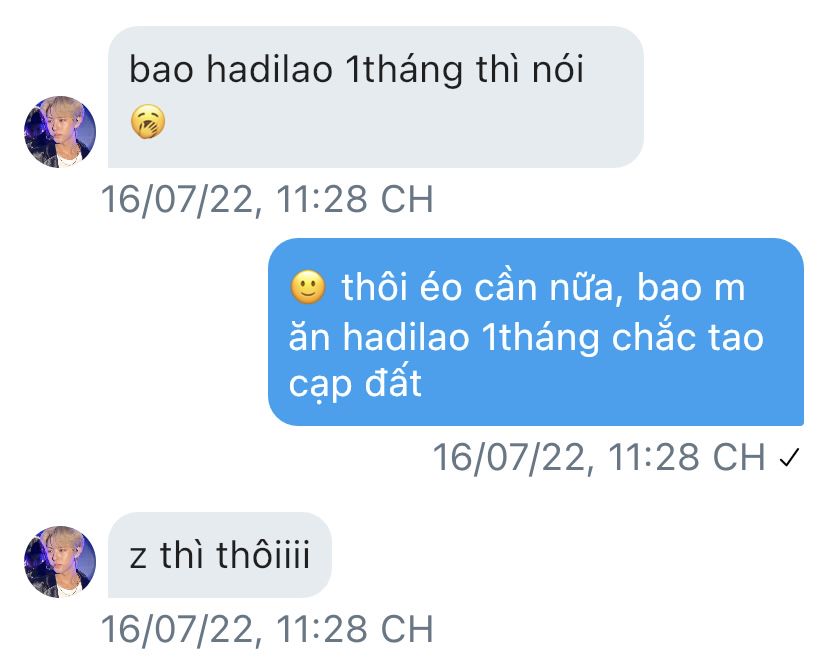828x665 pixels.
Task: Open the sender's avatar beside 'z thì thôiiii'
Action: click(x=60, y=561)
